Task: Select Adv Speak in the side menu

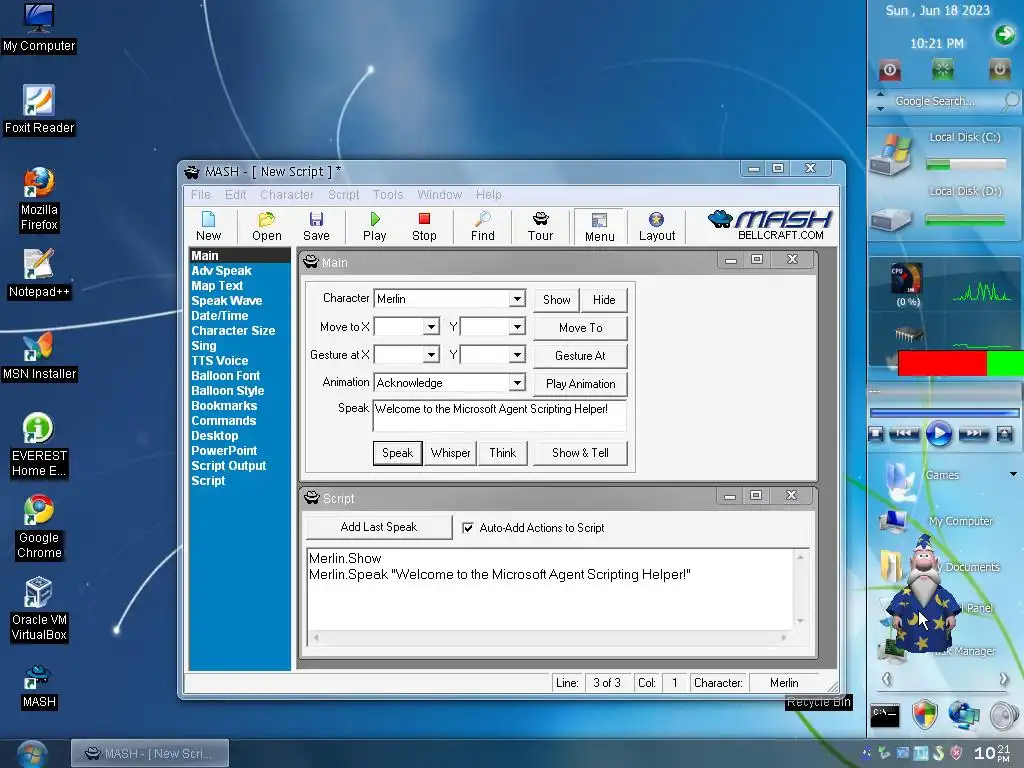Action: click(221, 270)
